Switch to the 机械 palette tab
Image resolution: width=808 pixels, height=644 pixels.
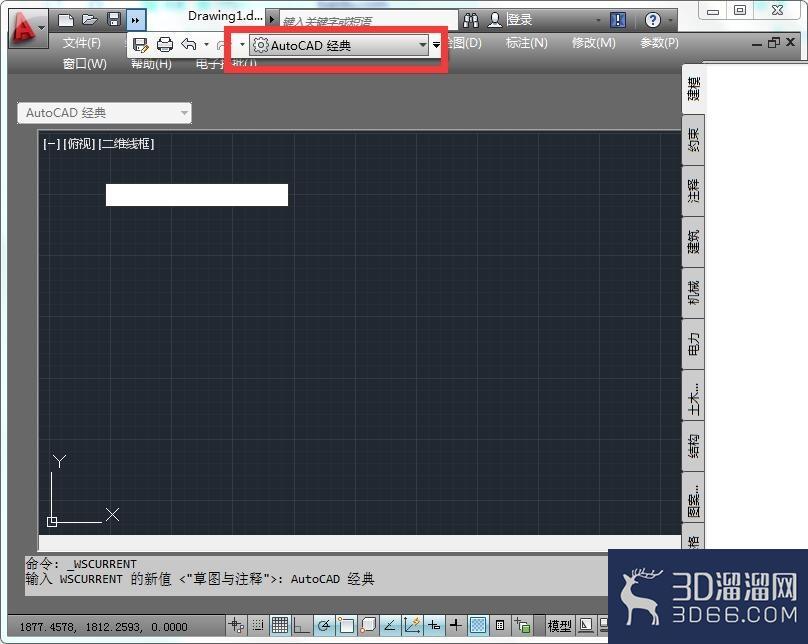694,293
